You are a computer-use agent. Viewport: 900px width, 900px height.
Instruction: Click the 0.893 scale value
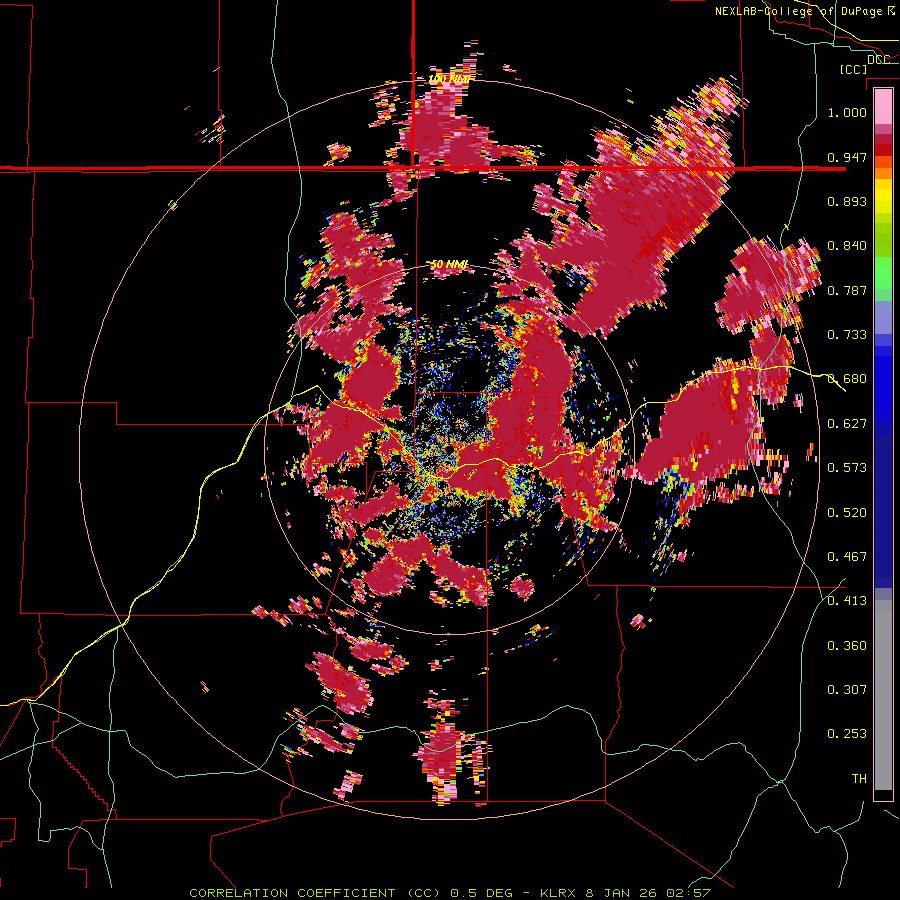coord(847,201)
